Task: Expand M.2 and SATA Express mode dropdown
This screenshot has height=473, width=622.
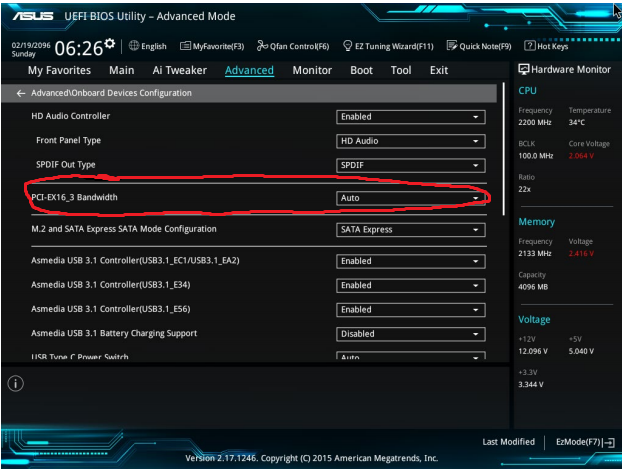Action: coord(411,230)
